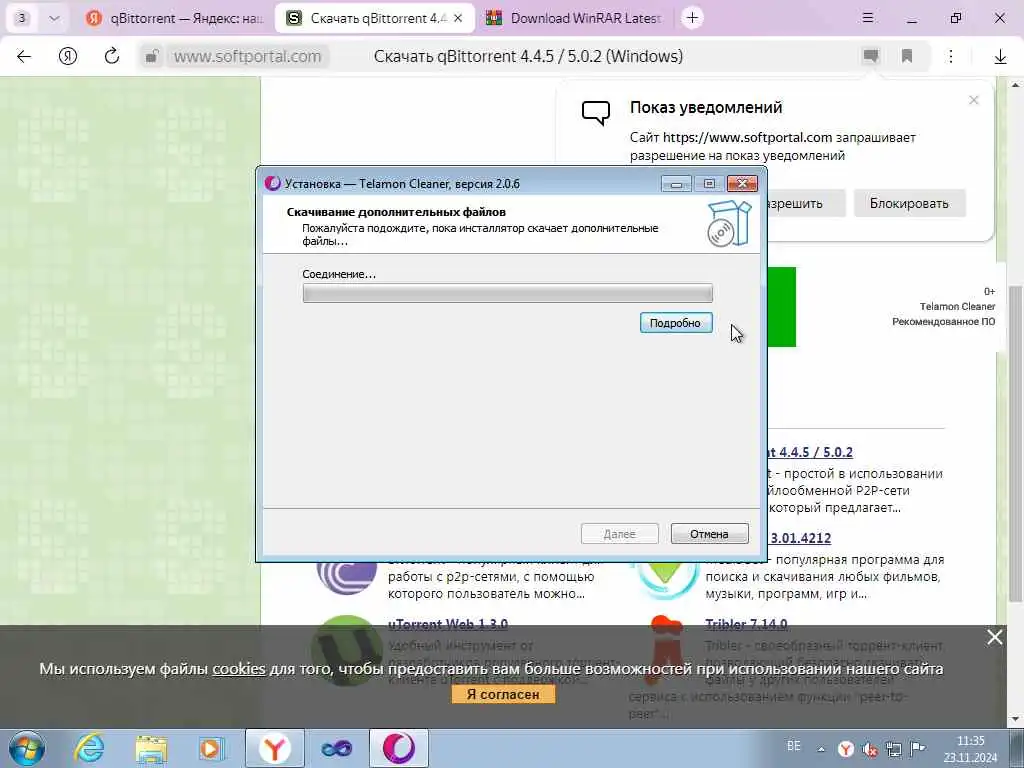This screenshot has height=768, width=1024.
Task: Switch to Telamon Cleaner taskbar icon
Action: (399, 748)
